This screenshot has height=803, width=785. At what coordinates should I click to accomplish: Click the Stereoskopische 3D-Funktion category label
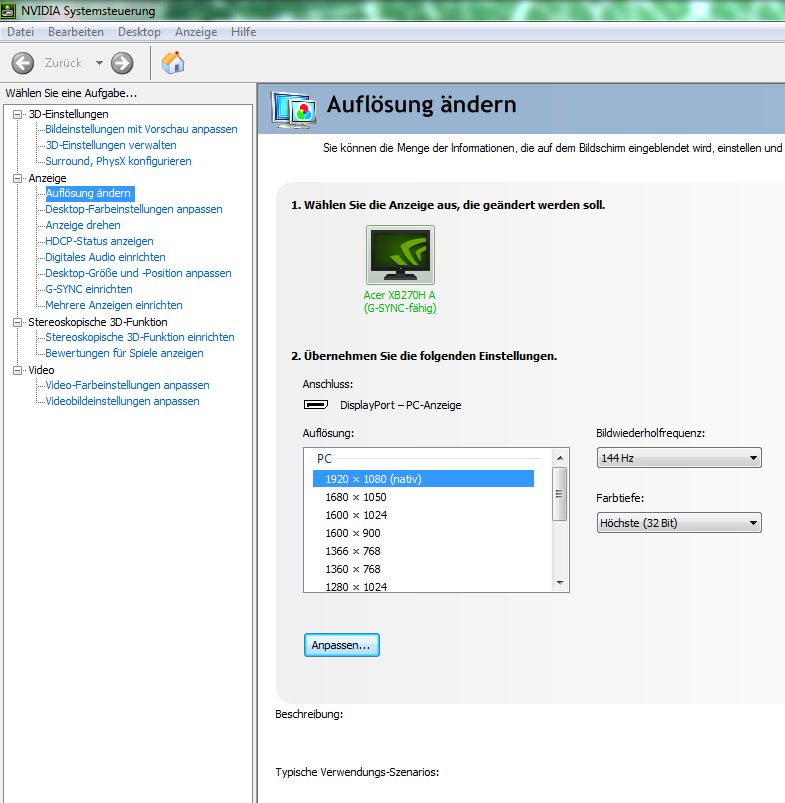[x=98, y=322]
